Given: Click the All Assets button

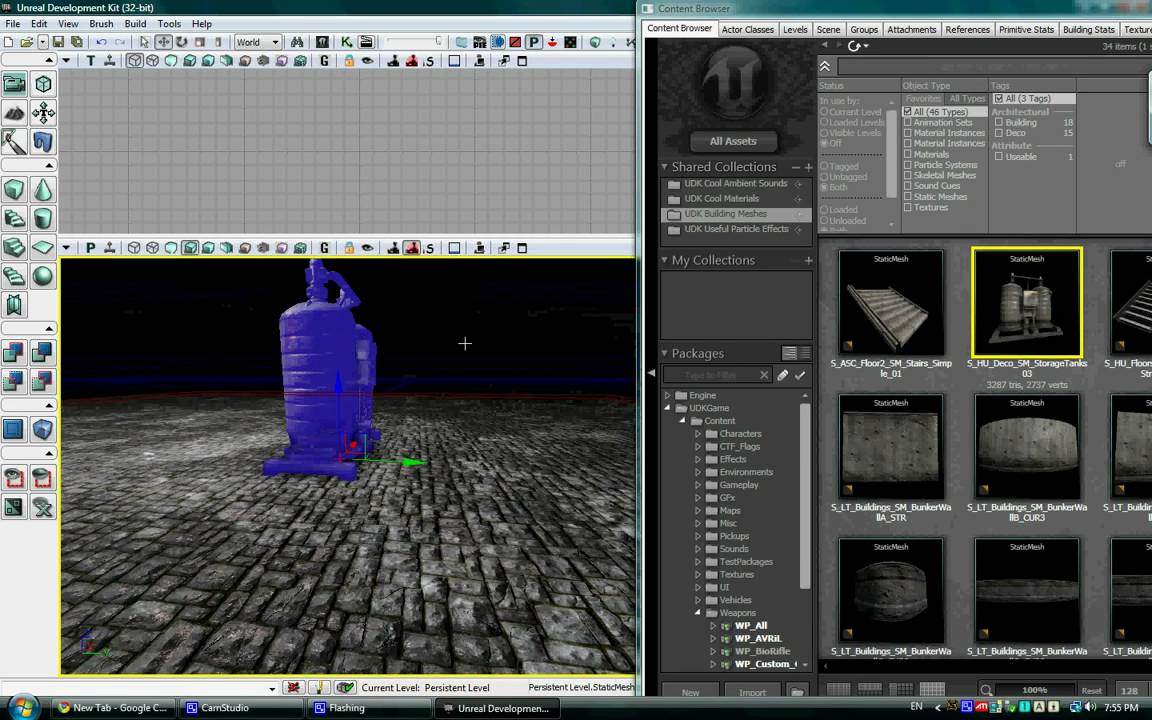Looking at the screenshot, I should pyautogui.click(x=732, y=141).
